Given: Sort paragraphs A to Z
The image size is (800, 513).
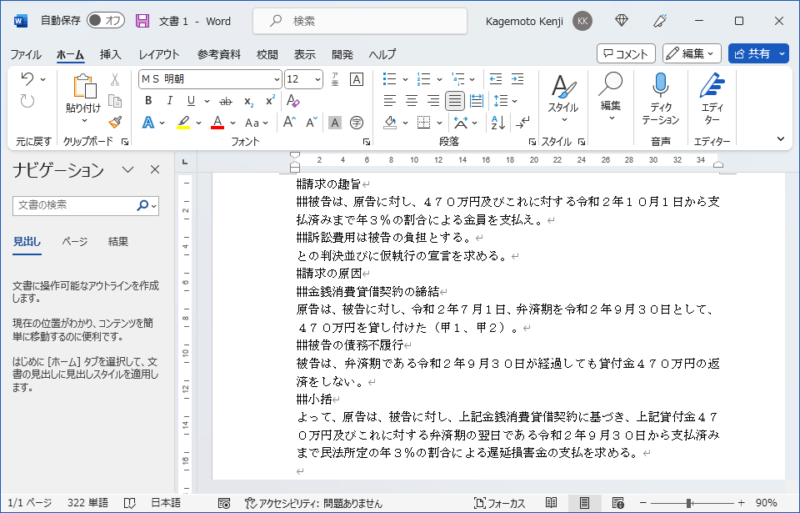Looking at the screenshot, I should 498,123.
